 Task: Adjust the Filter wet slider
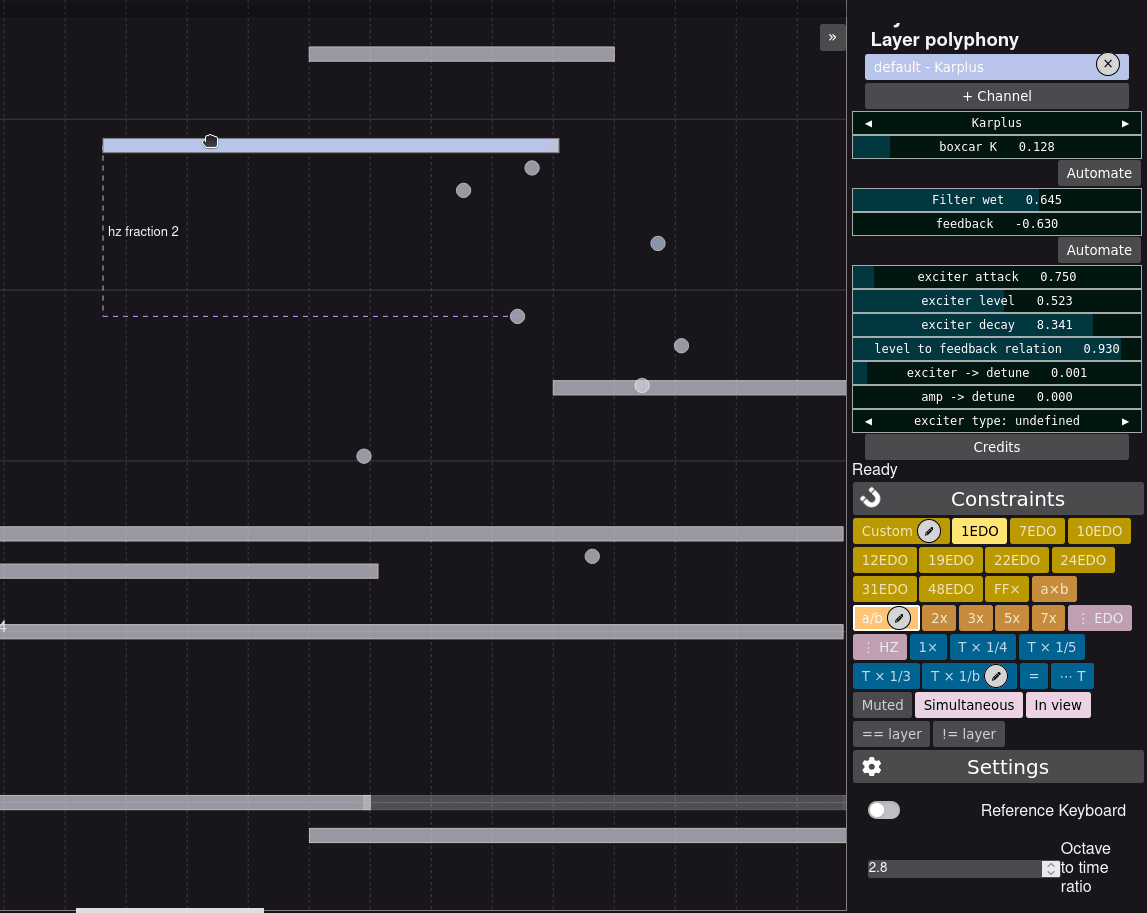click(x=996, y=200)
